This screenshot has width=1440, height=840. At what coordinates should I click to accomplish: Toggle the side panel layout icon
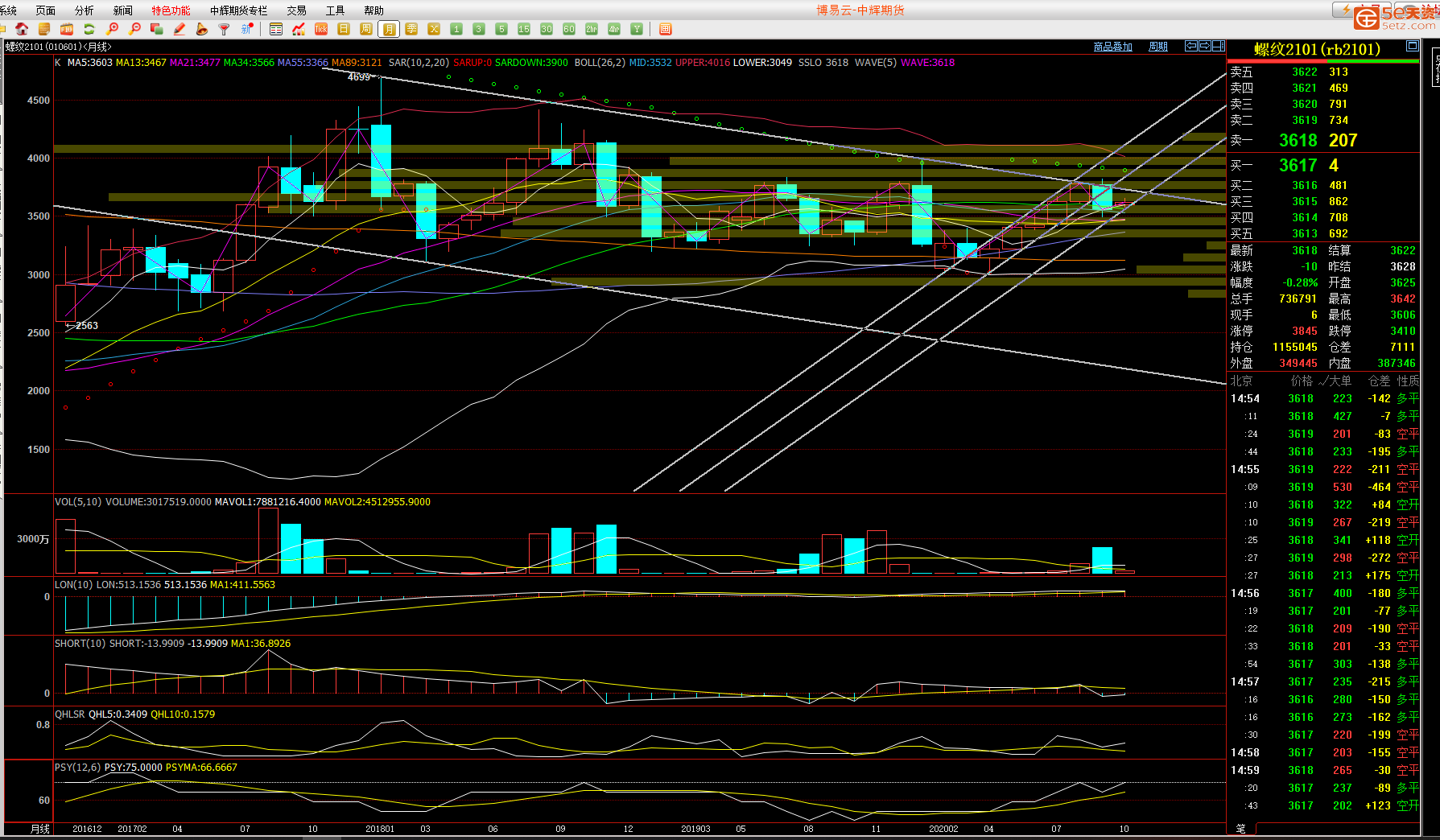click(x=1219, y=46)
